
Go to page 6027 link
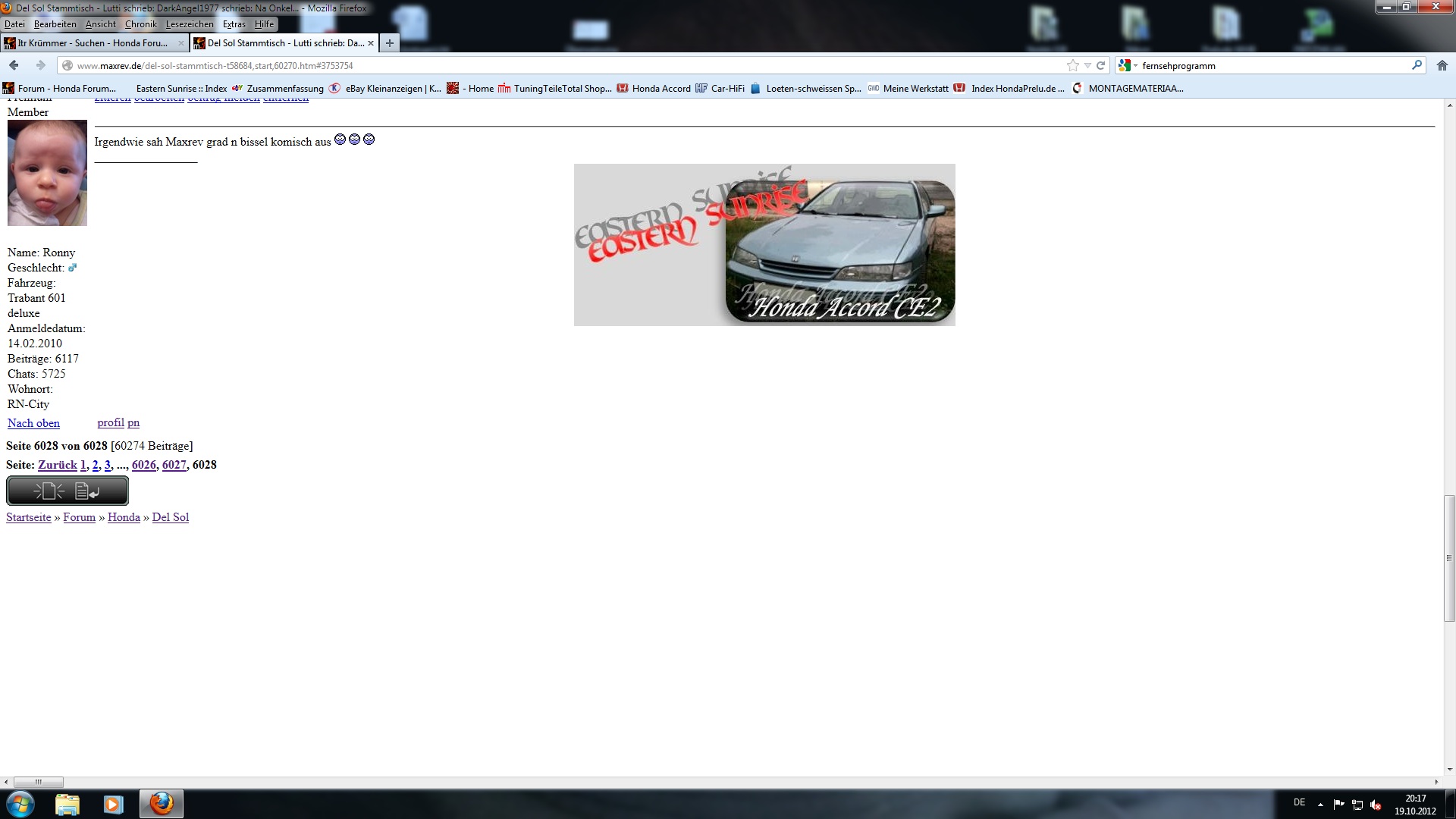(174, 465)
